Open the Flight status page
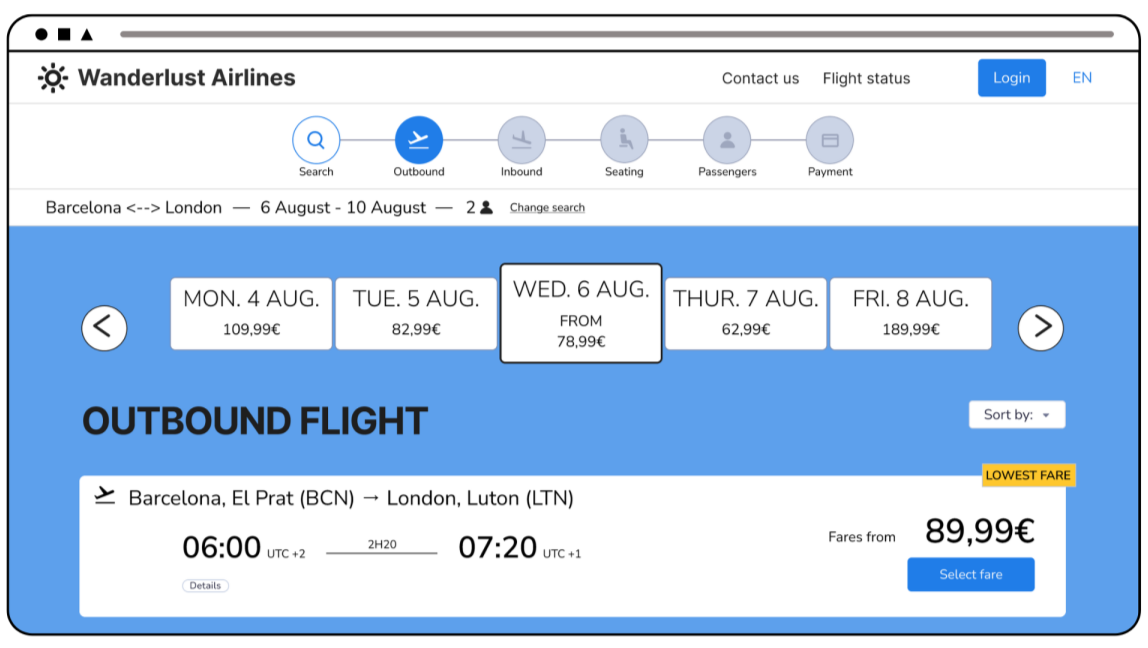 coord(866,78)
